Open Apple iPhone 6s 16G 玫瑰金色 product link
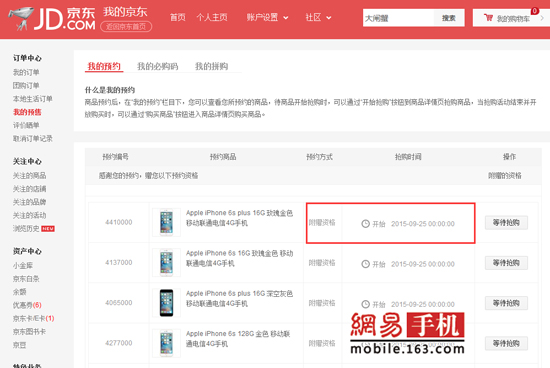This screenshot has width=550, height=368. point(239,258)
